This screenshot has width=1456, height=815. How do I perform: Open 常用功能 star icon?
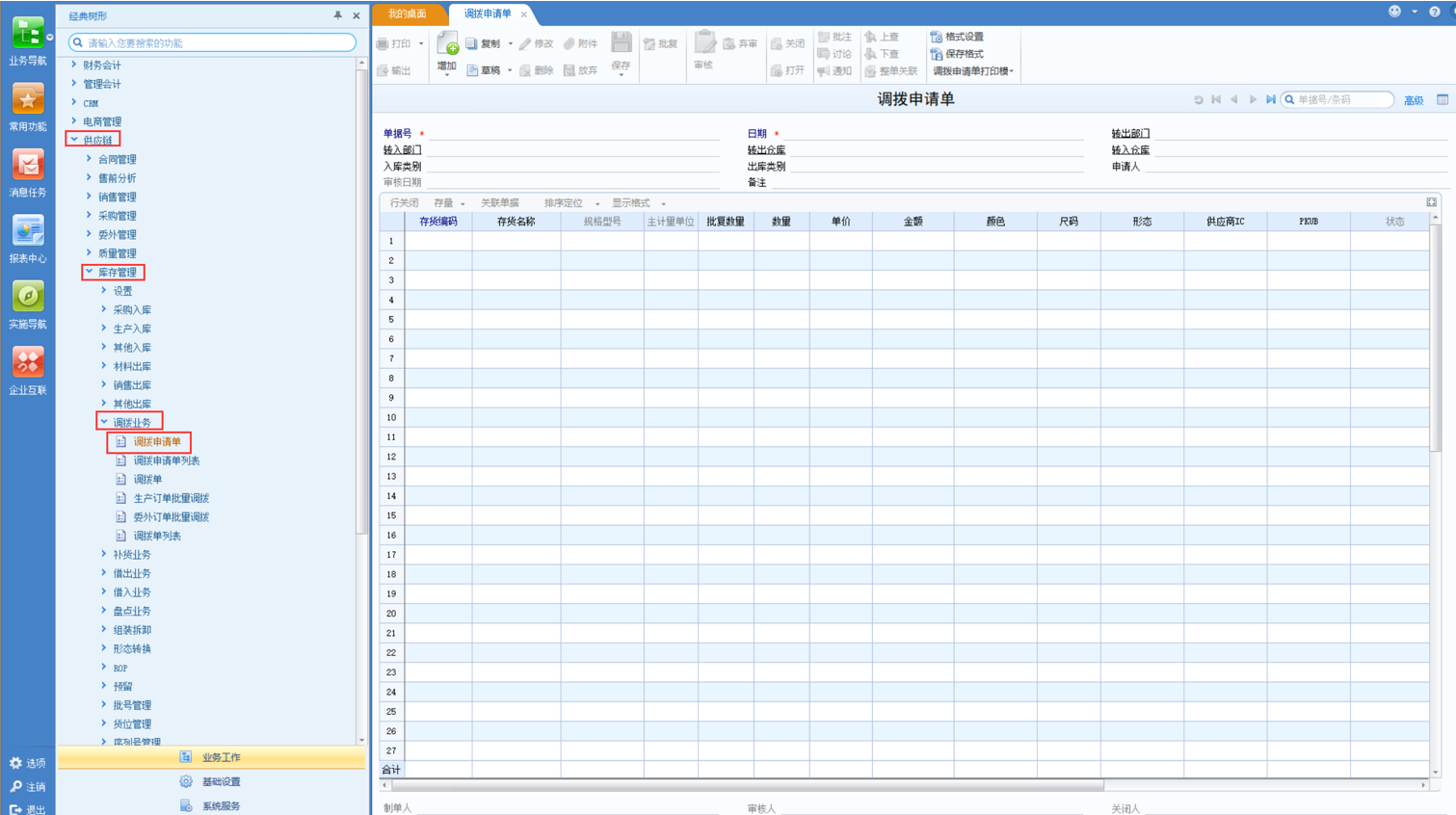point(27,99)
